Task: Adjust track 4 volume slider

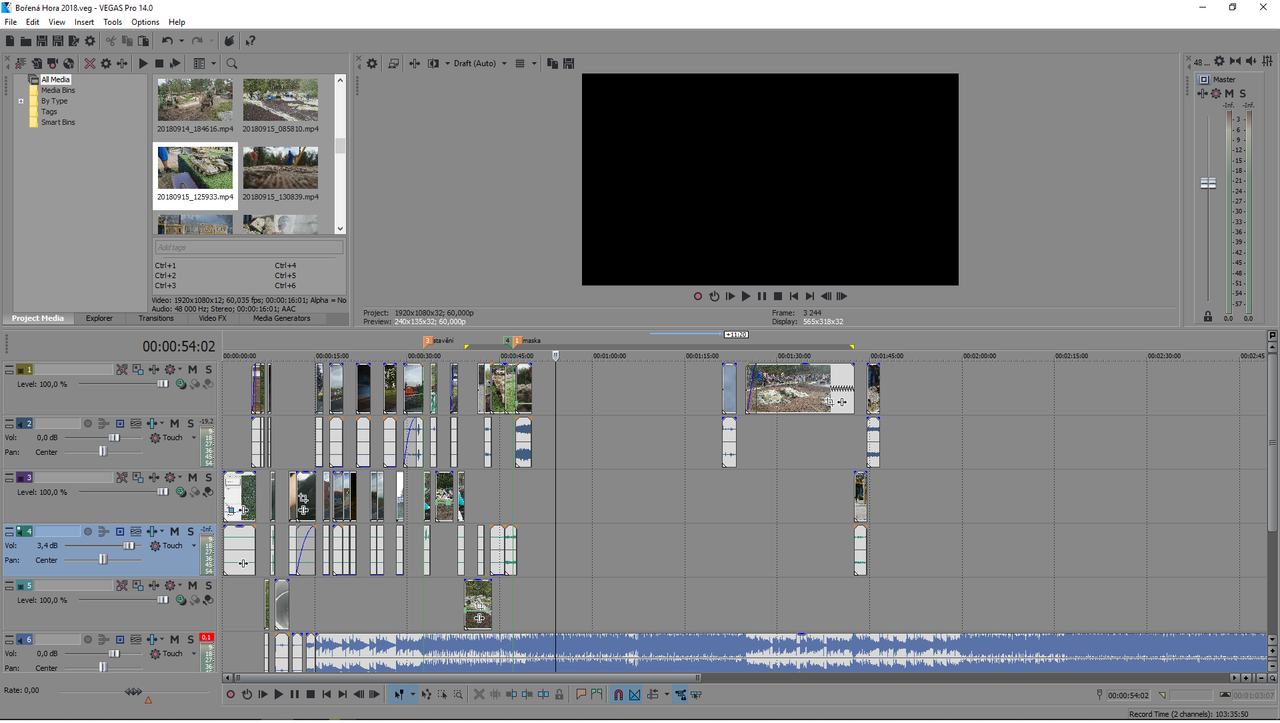Action: click(129, 546)
